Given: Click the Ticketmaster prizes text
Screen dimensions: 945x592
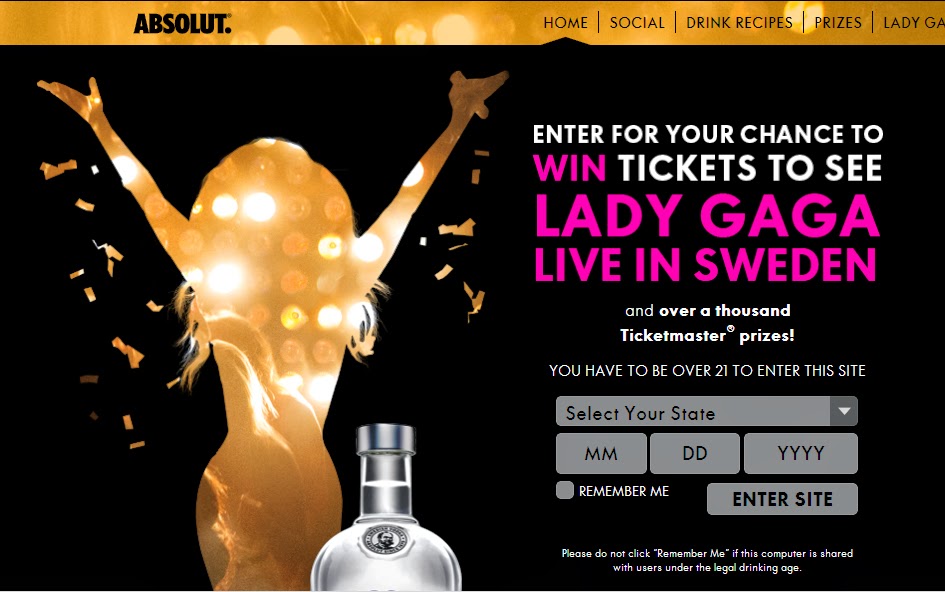Looking at the screenshot, I should (707, 336).
